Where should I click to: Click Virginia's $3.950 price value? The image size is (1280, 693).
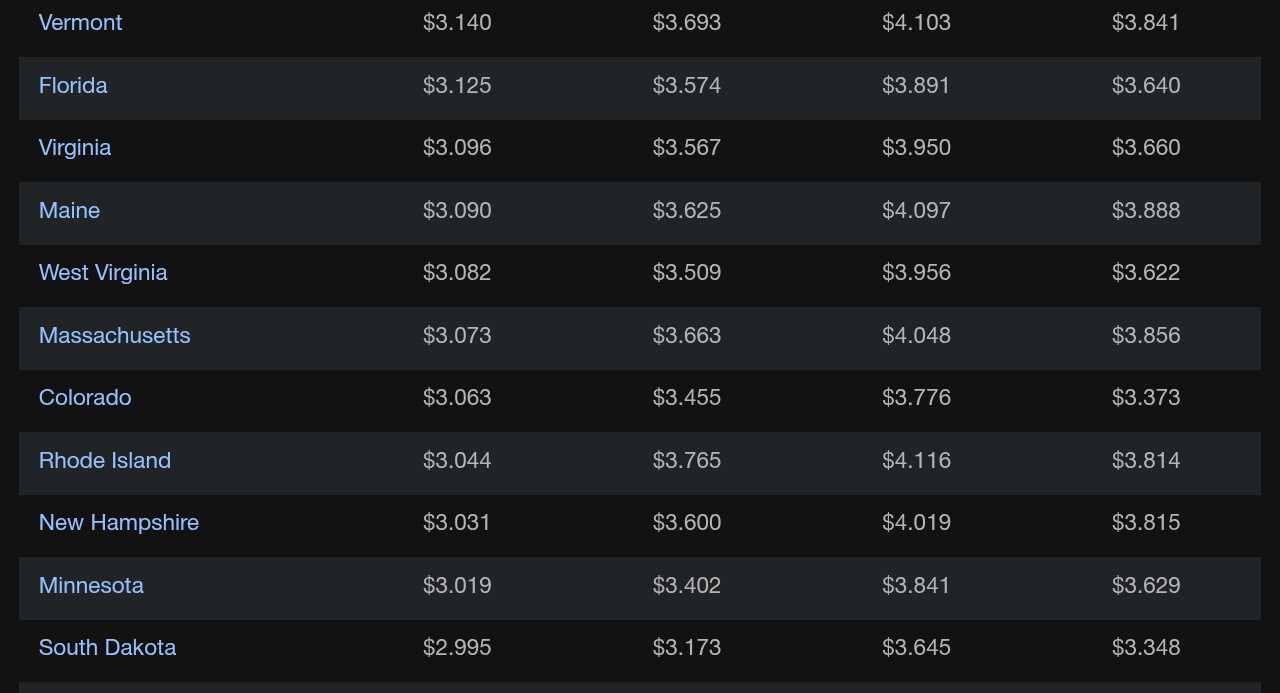[916, 148]
